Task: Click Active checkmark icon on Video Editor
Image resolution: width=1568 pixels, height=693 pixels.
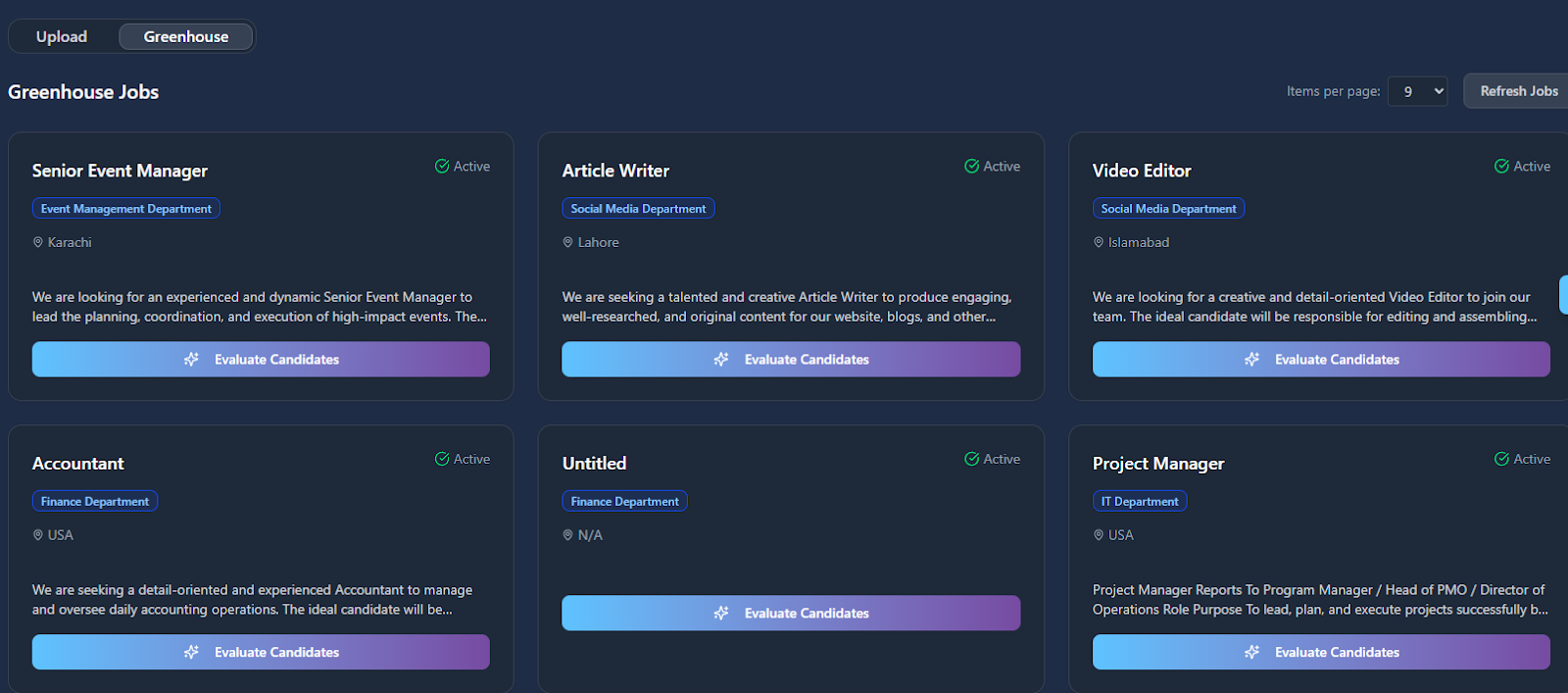Action: pos(1501,167)
